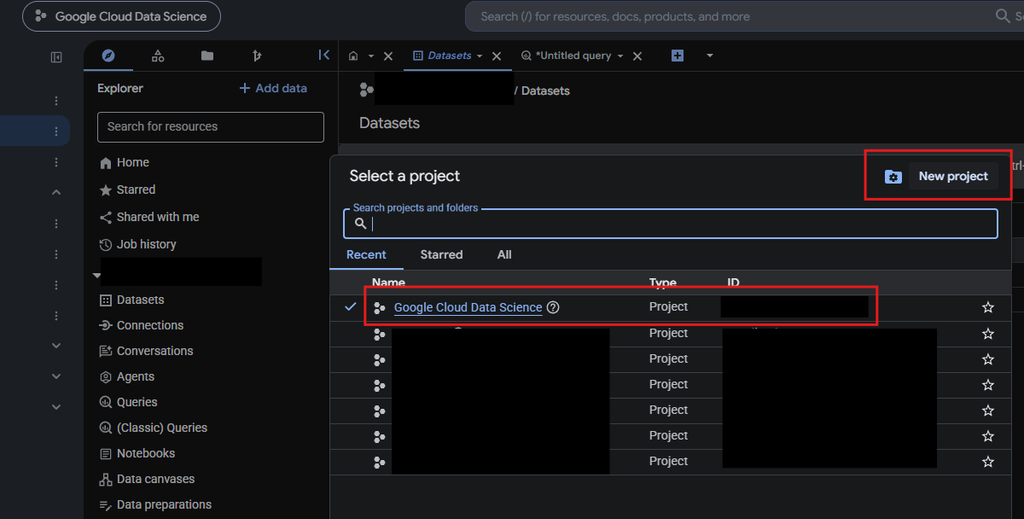Click the project icon in Google Cloud Data Science row
The image size is (1024, 519).
pyautogui.click(x=379, y=307)
